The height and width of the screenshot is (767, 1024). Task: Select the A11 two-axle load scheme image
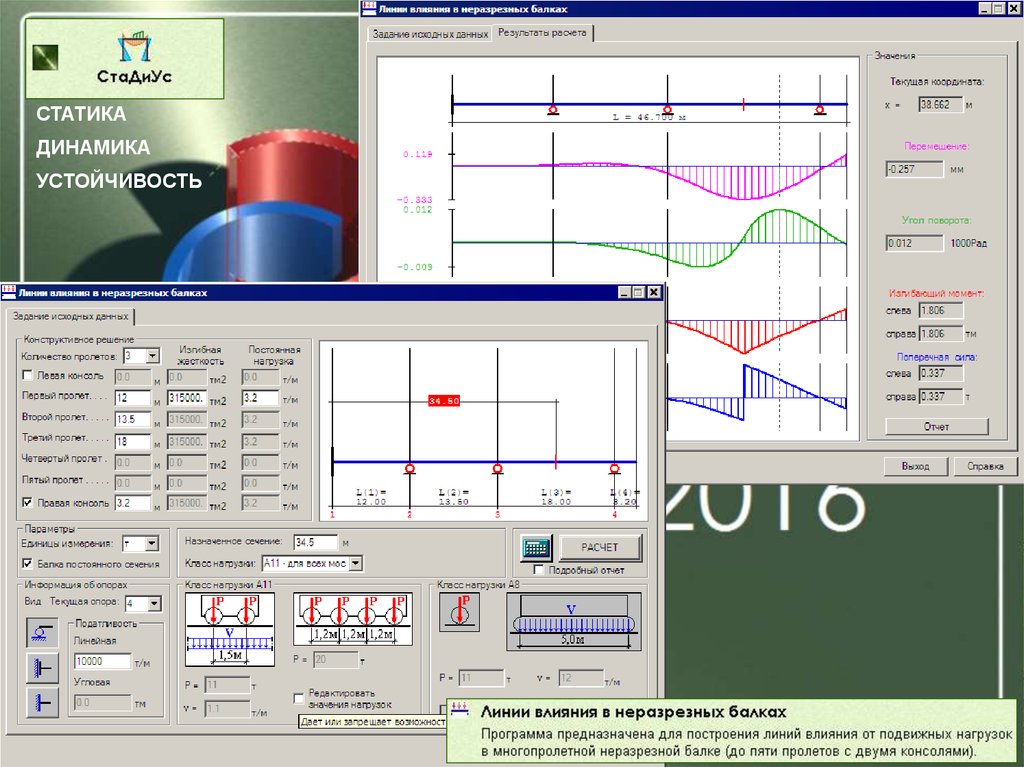[x=229, y=629]
